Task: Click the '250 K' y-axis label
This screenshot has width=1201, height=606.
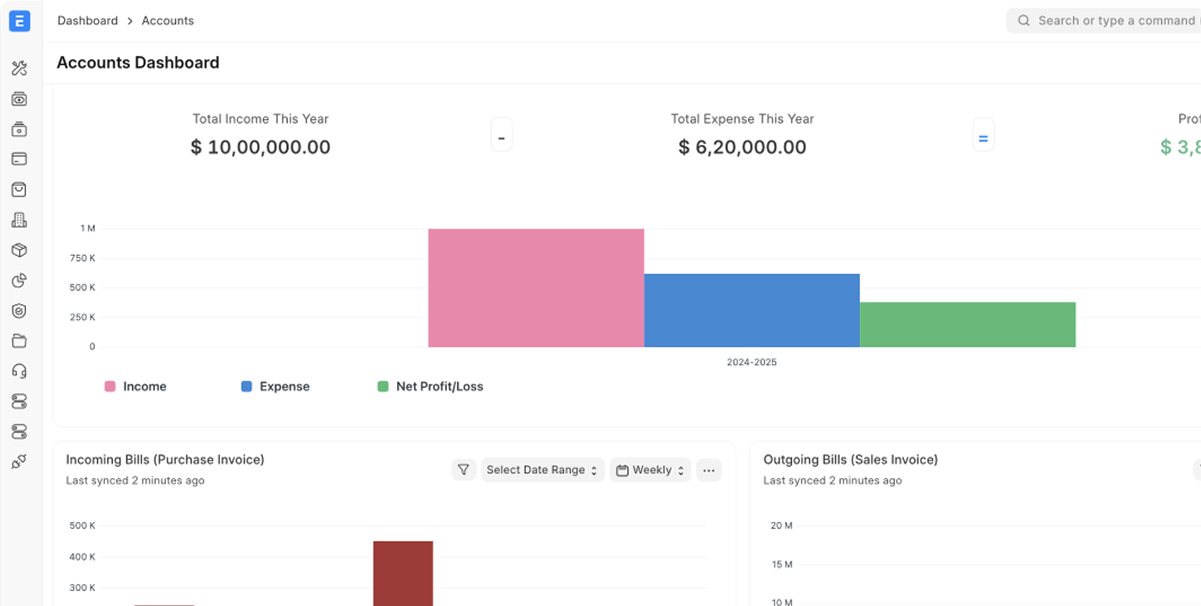Action: coord(82,317)
